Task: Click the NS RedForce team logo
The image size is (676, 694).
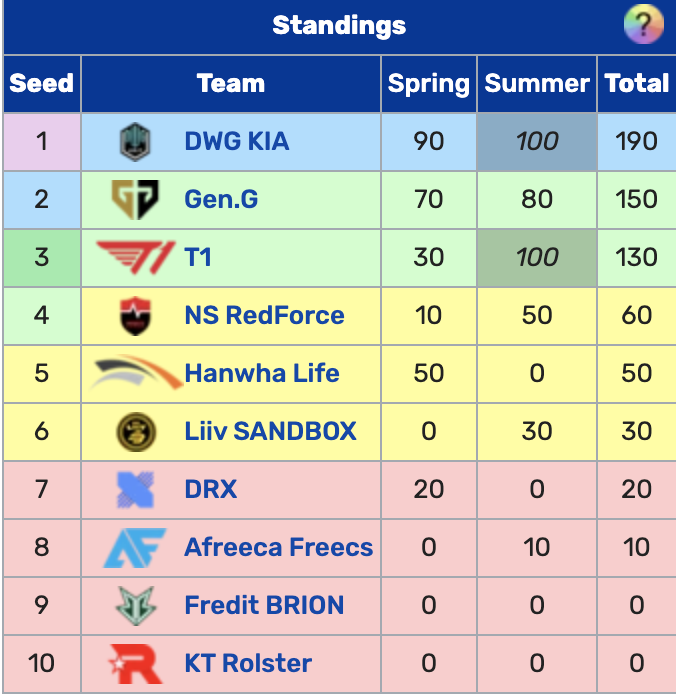Action: click(134, 316)
